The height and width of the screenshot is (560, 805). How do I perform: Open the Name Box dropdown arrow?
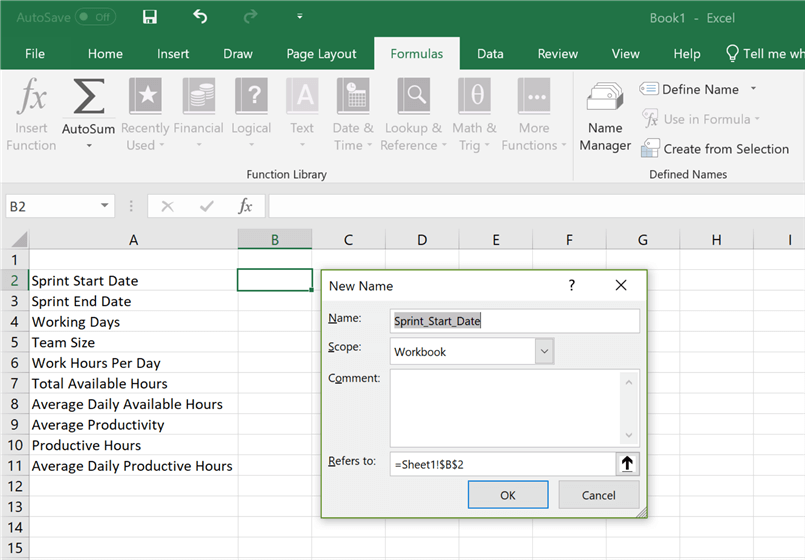(106, 206)
